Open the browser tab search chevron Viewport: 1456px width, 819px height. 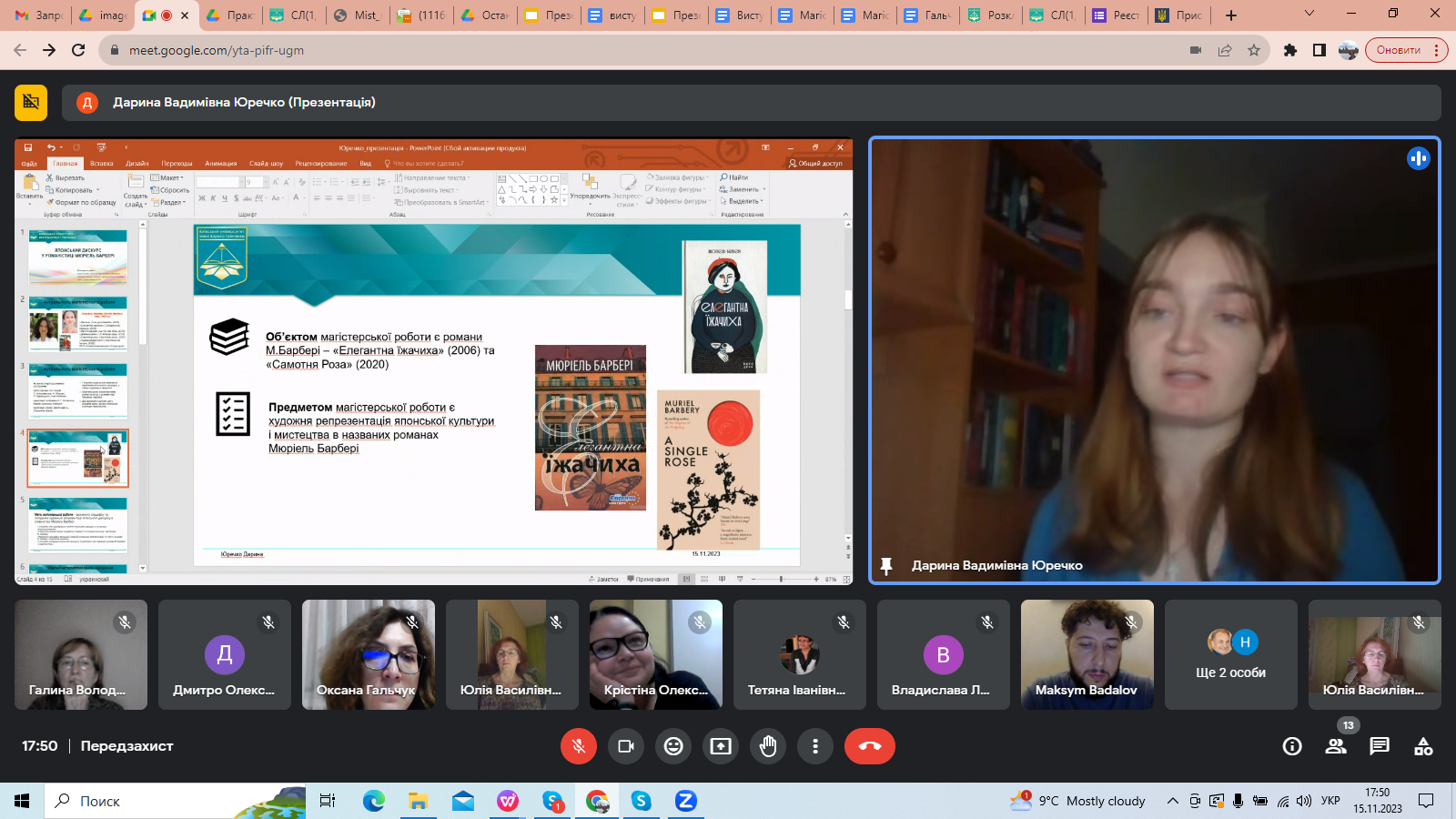[1309, 15]
